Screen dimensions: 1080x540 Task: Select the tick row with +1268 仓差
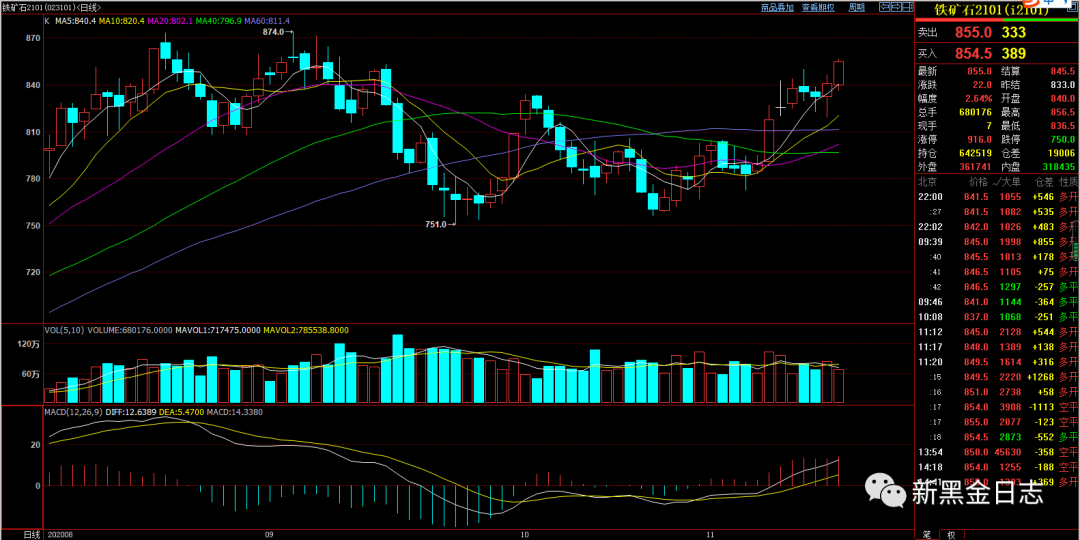tap(997, 377)
